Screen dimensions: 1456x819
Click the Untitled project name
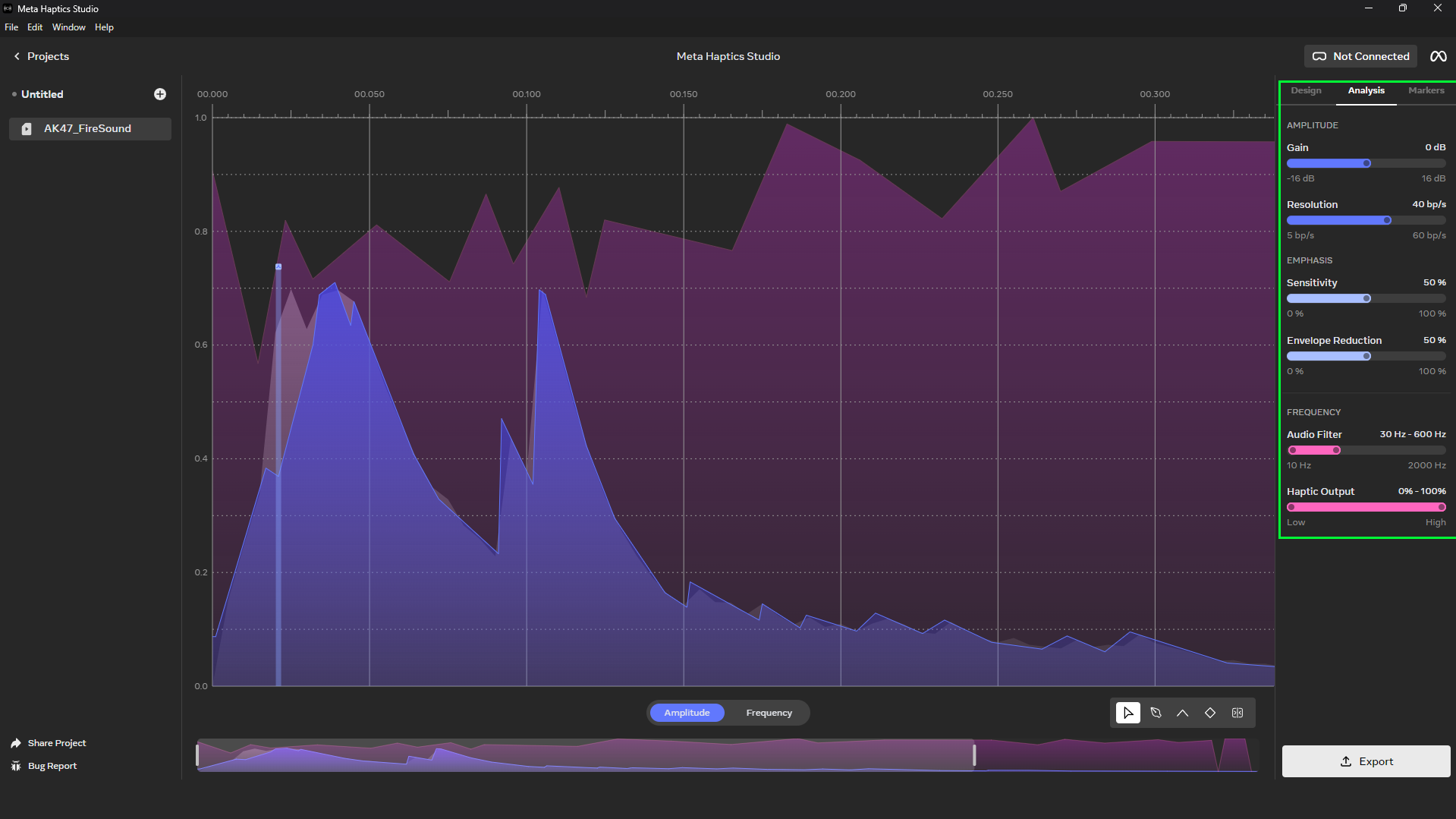(42, 94)
